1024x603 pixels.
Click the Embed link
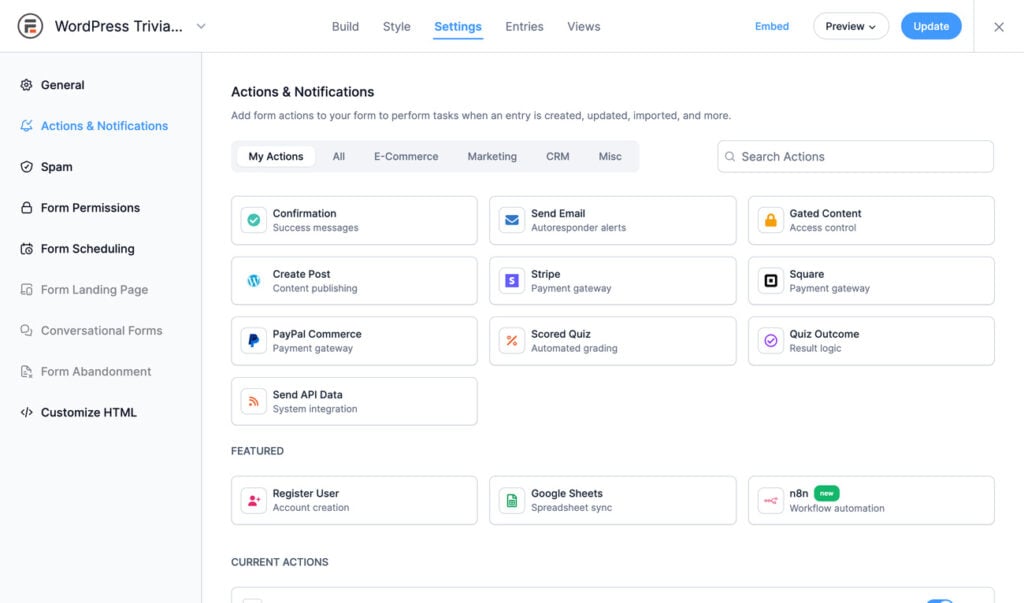pos(772,26)
